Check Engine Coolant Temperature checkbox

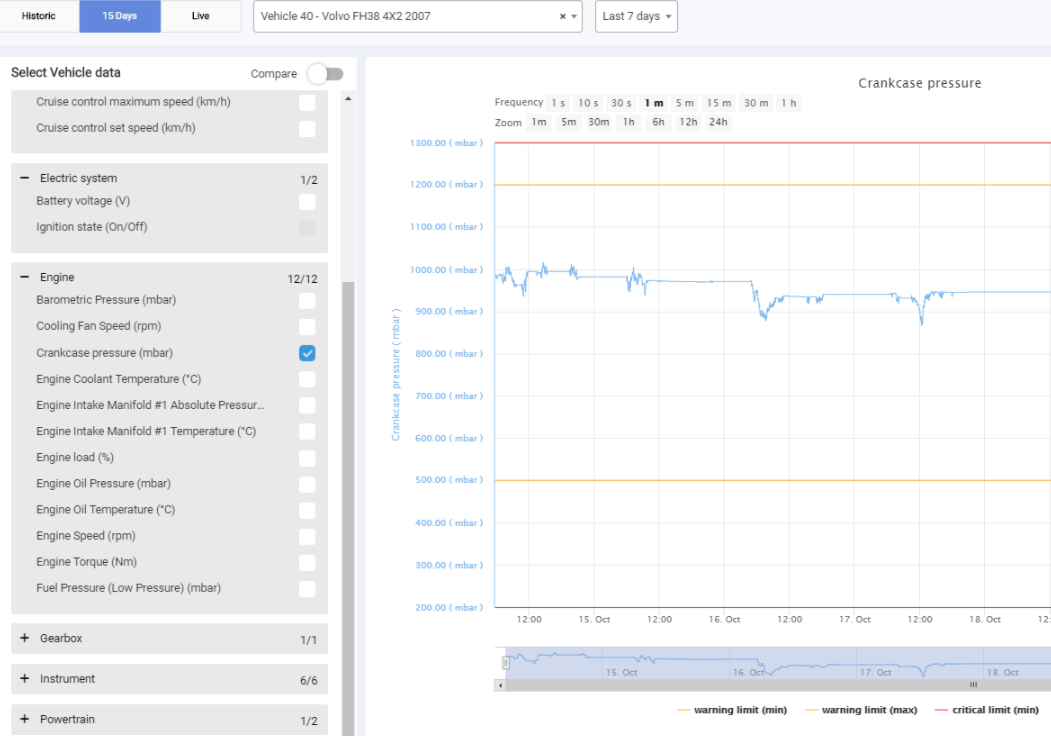tap(307, 379)
